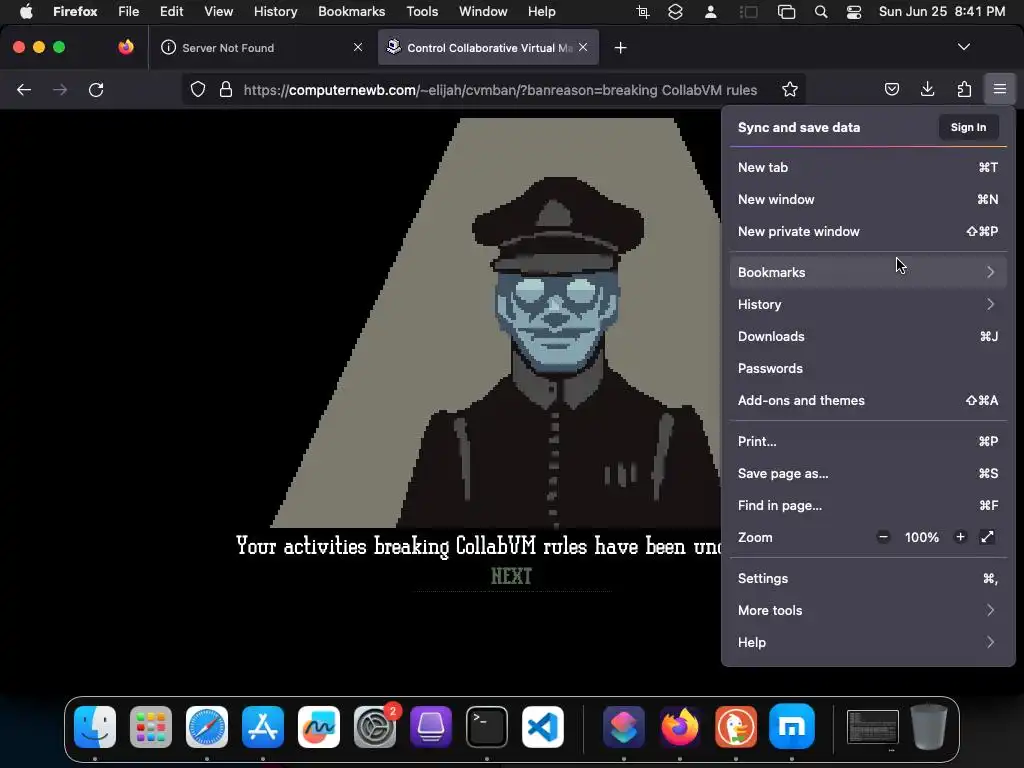
Task: Open Add-ons and themes
Action: [868, 400]
